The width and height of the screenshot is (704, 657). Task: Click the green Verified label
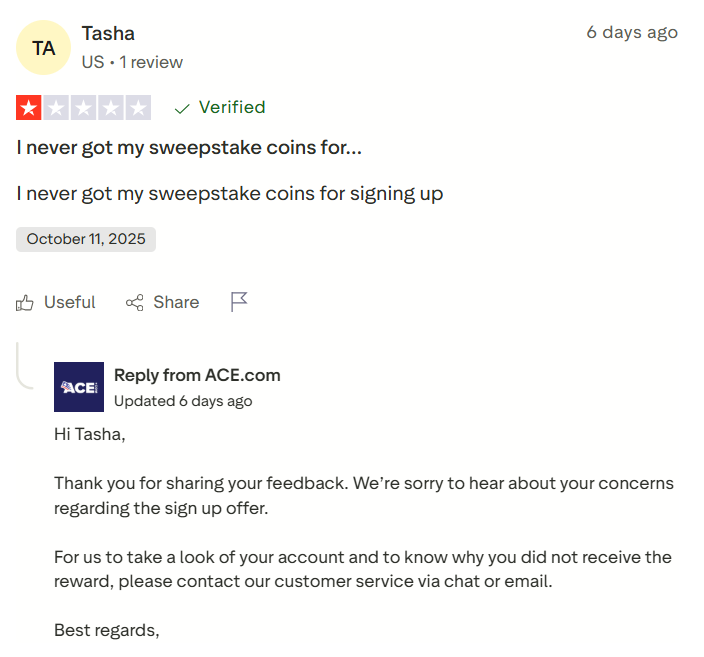[232, 107]
